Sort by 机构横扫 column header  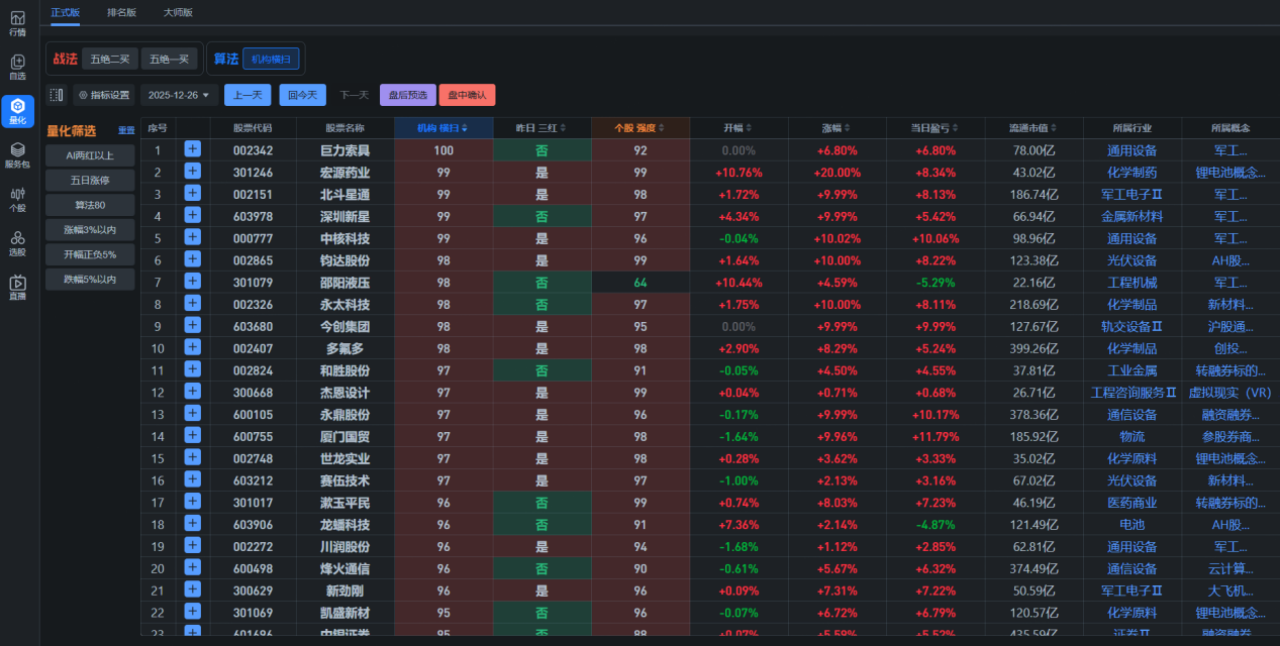443,127
